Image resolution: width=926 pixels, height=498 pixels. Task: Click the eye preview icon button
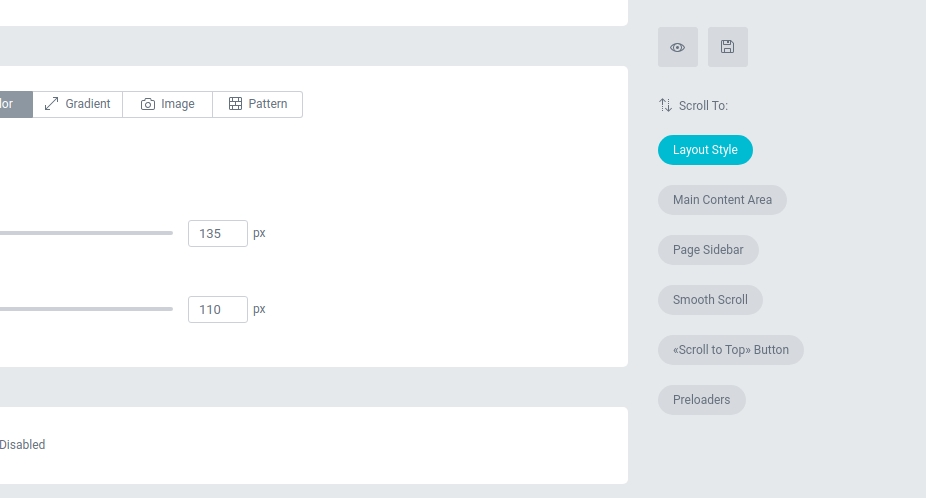coord(677,47)
